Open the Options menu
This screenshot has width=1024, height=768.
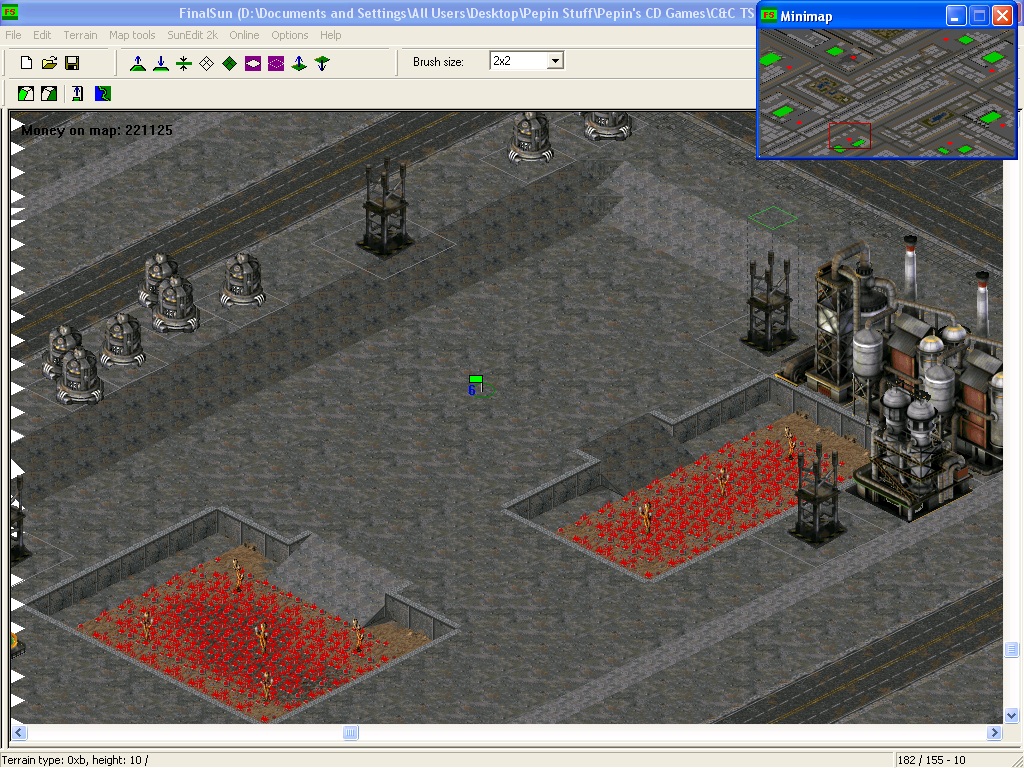(x=289, y=35)
